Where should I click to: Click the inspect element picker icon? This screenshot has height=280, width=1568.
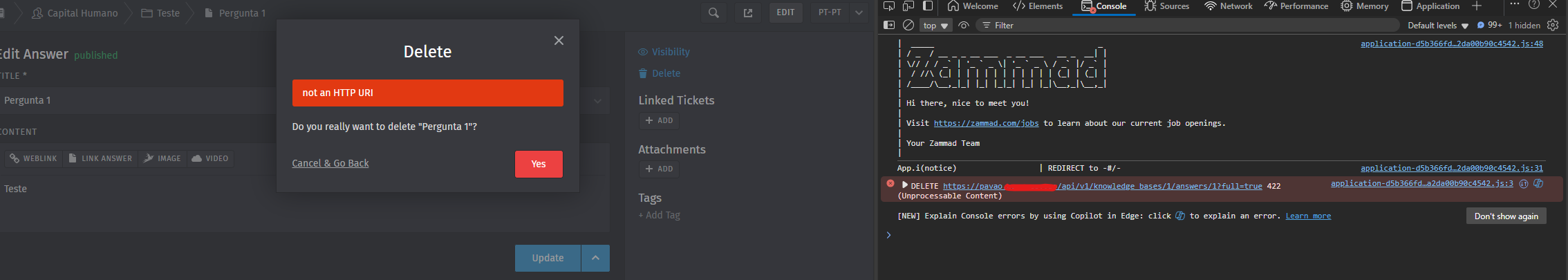(x=889, y=6)
